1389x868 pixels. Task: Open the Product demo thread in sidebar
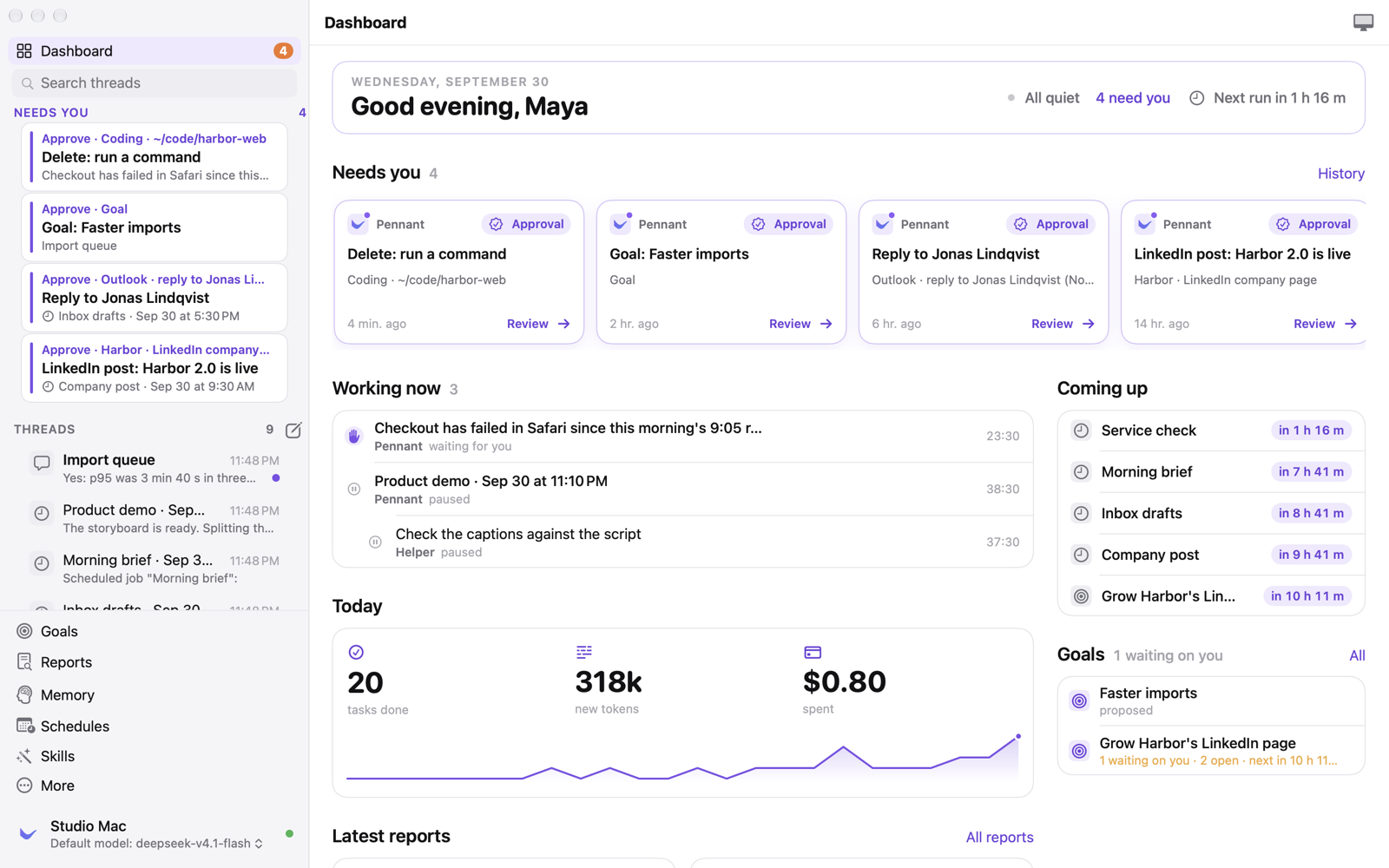click(155, 519)
